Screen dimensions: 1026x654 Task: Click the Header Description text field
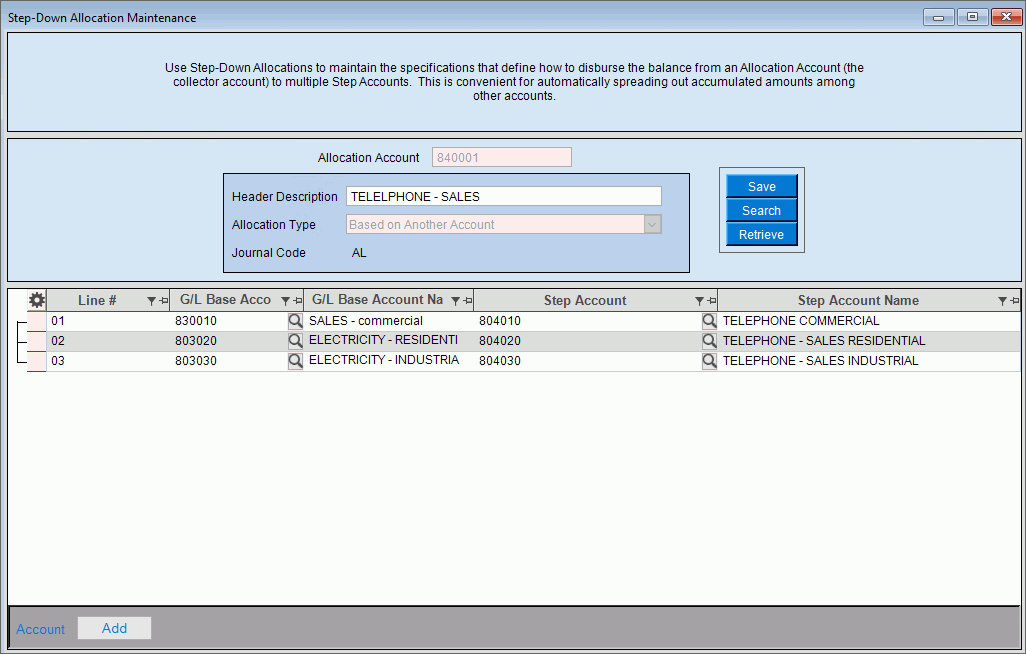point(503,197)
